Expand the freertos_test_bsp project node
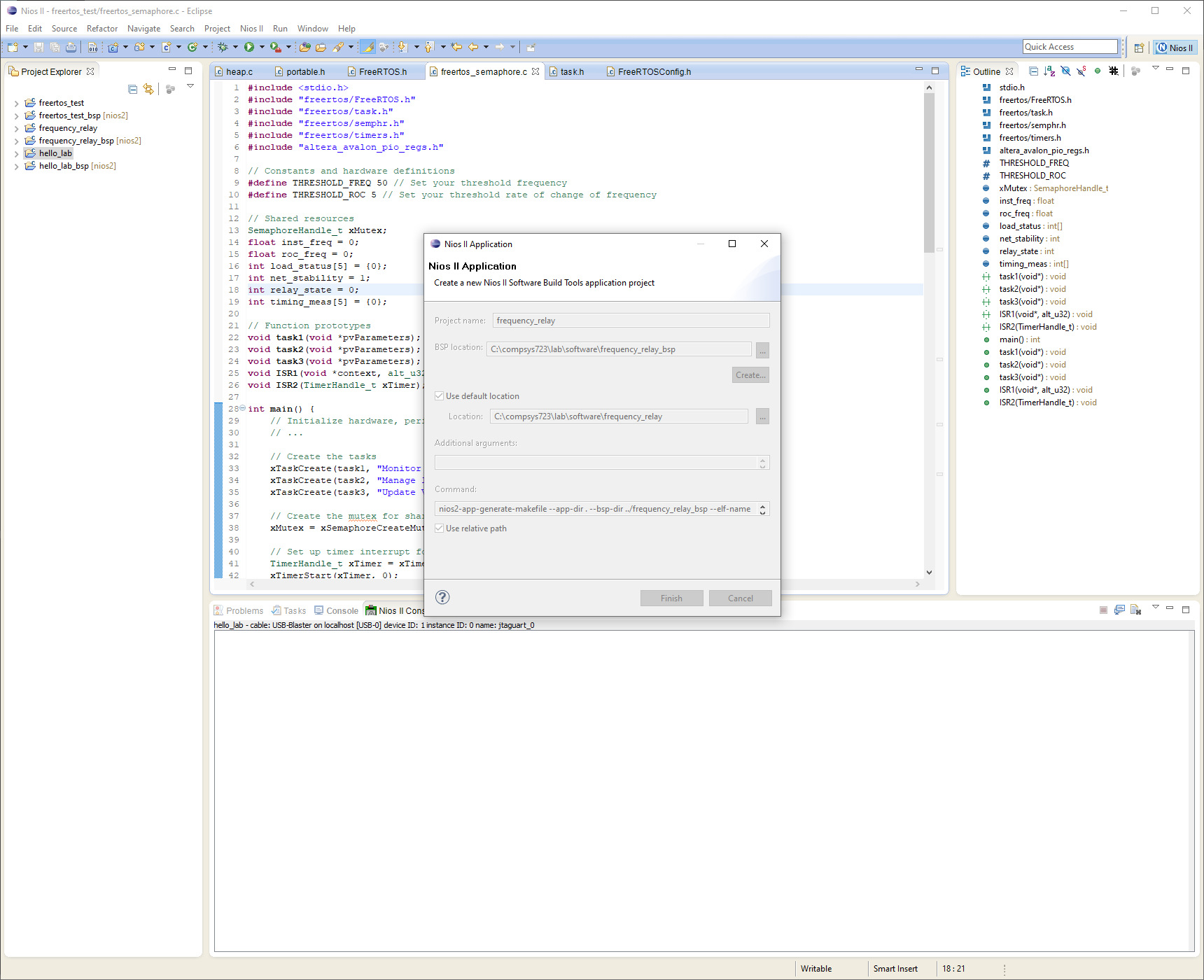The height and width of the screenshot is (980, 1204). [16, 115]
